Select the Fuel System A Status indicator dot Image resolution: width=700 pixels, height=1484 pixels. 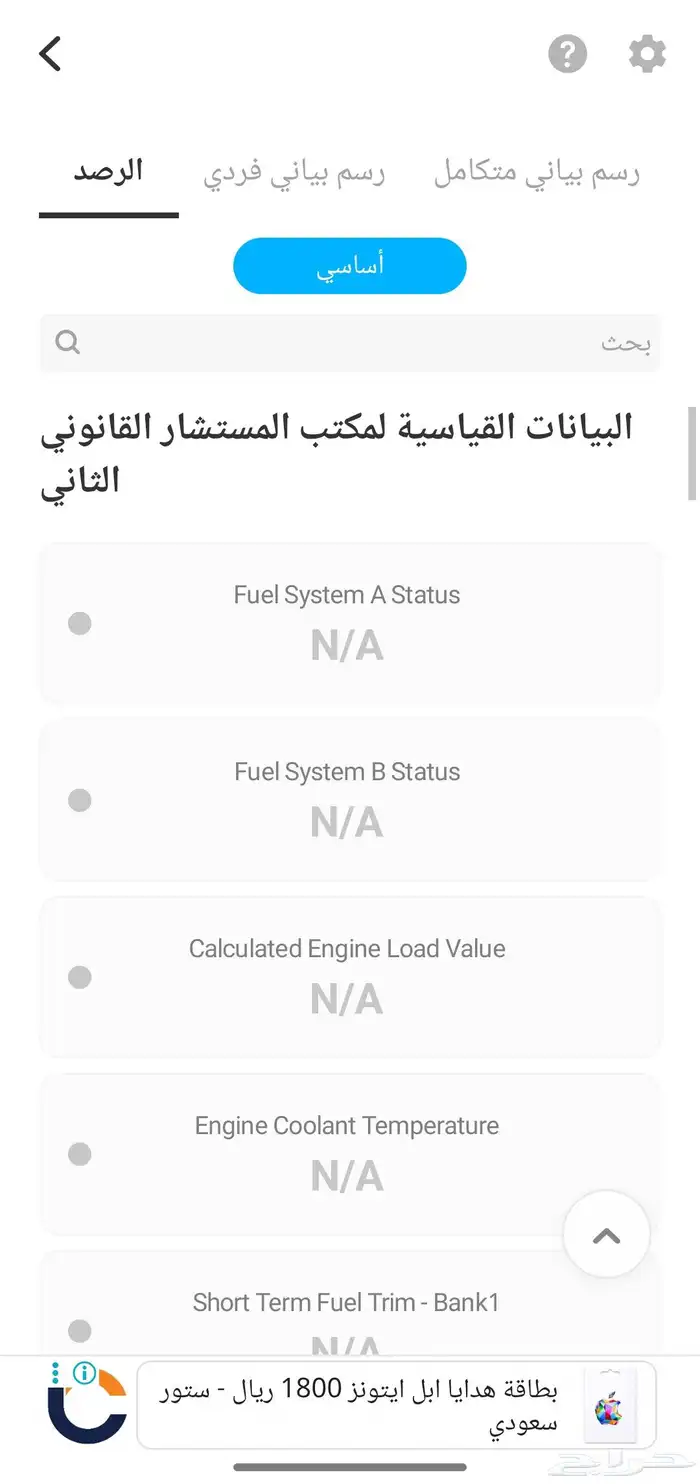click(79, 623)
